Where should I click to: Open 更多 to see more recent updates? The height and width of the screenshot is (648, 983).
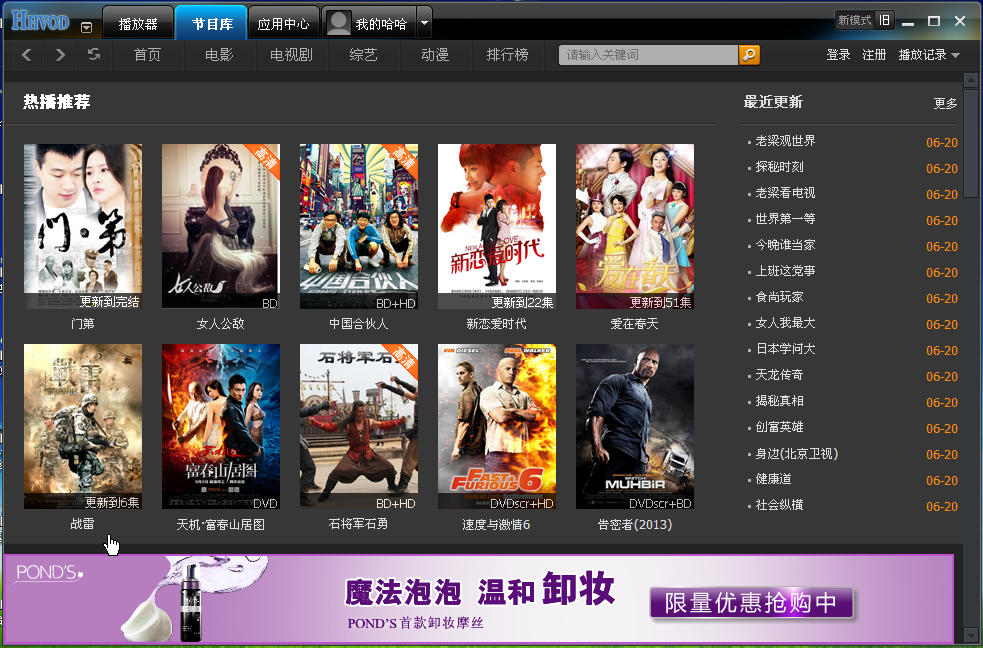945,102
